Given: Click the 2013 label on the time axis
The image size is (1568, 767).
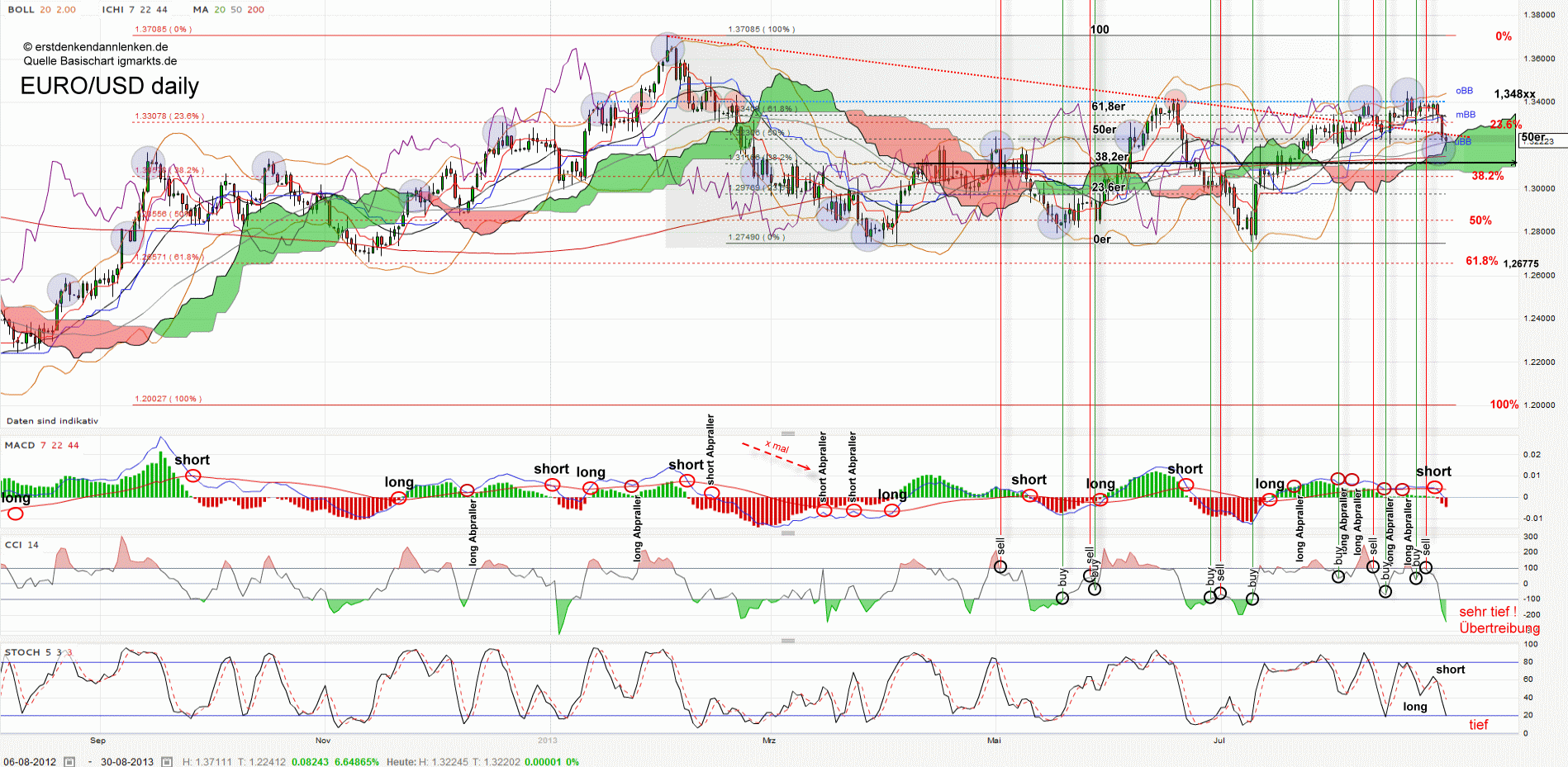Looking at the screenshot, I should [x=547, y=741].
